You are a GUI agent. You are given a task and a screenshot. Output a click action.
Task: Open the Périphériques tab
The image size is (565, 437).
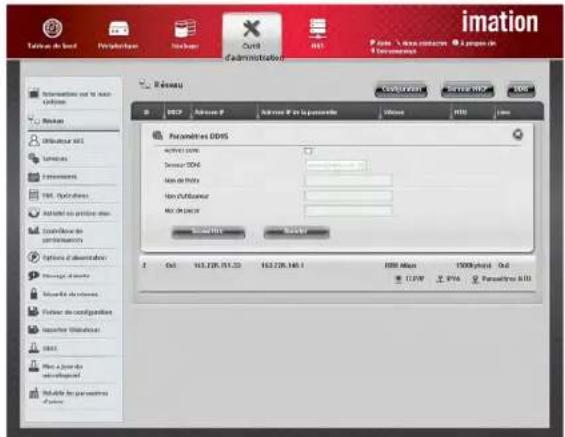(x=118, y=34)
